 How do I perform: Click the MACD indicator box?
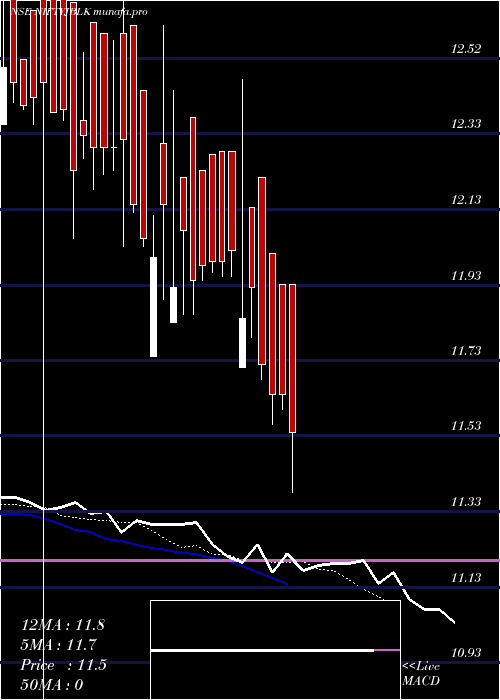[x=275, y=650]
